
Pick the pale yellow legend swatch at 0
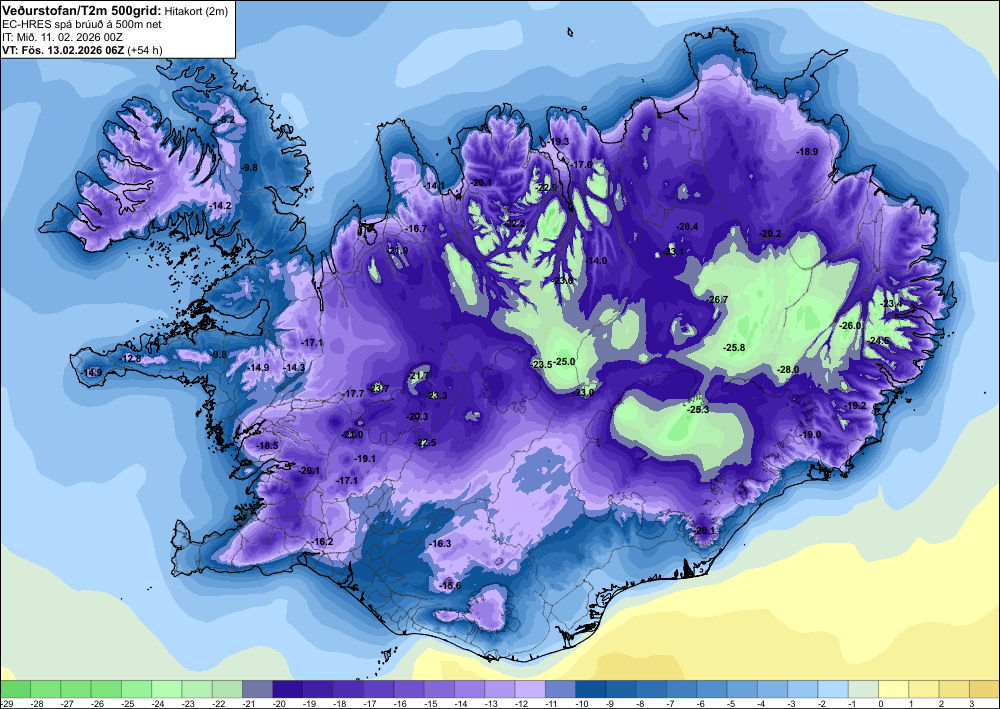pyautogui.click(x=893, y=689)
